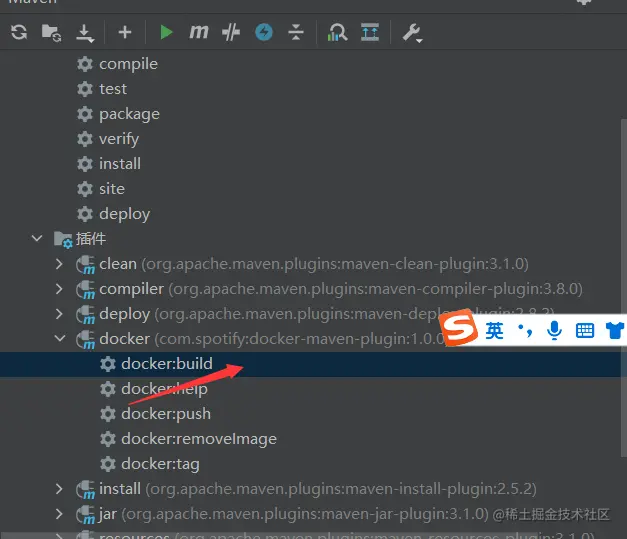Select the 插件 folder node
This screenshot has height=539, width=627.
(91, 239)
